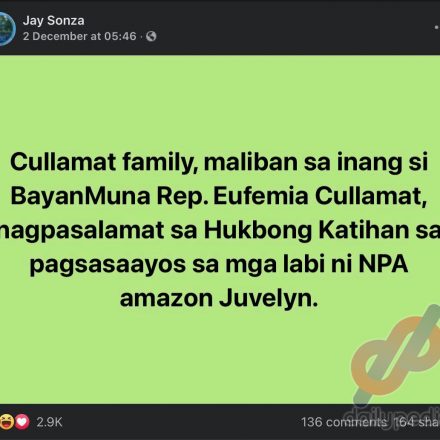Open the post timestamp 2 December at 05:46

(80, 36)
